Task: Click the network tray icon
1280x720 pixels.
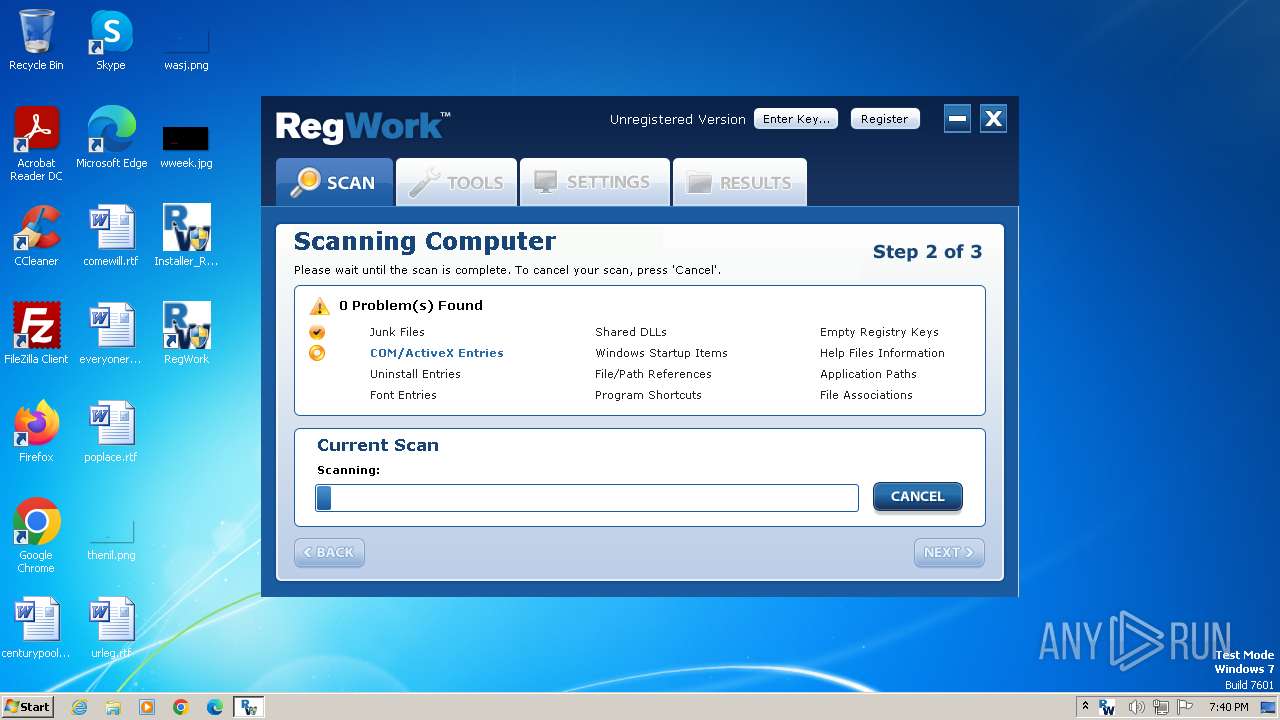Action: (x=1161, y=707)
